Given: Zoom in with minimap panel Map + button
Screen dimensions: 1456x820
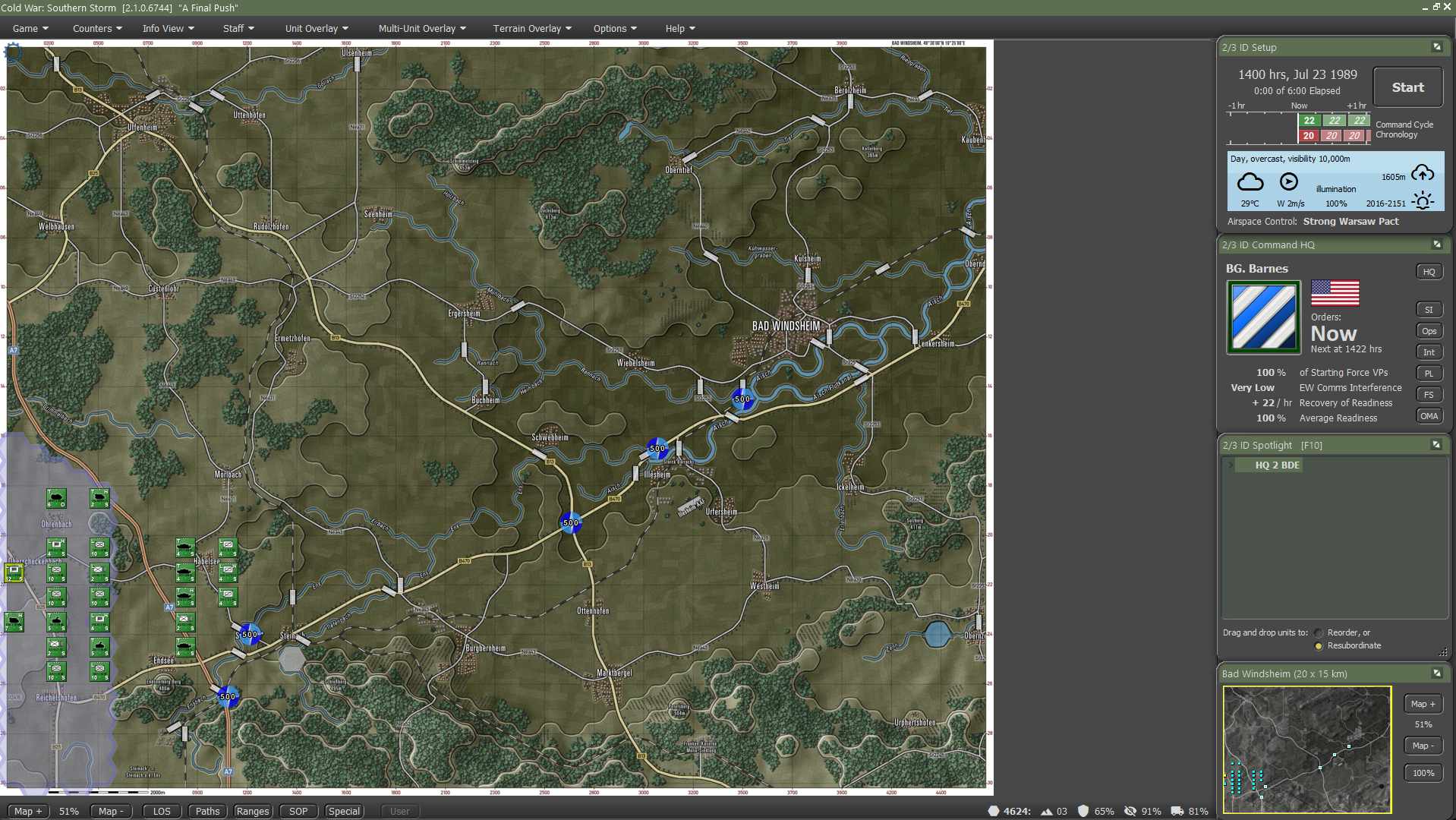Looking at the screenshot, I should (1423, 704).
